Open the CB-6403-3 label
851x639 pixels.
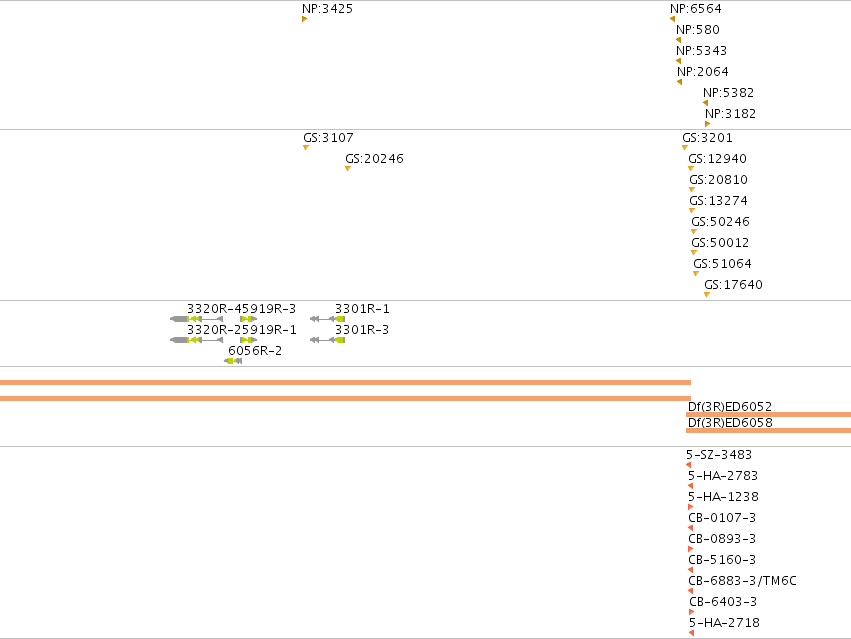tap(723, 602)
